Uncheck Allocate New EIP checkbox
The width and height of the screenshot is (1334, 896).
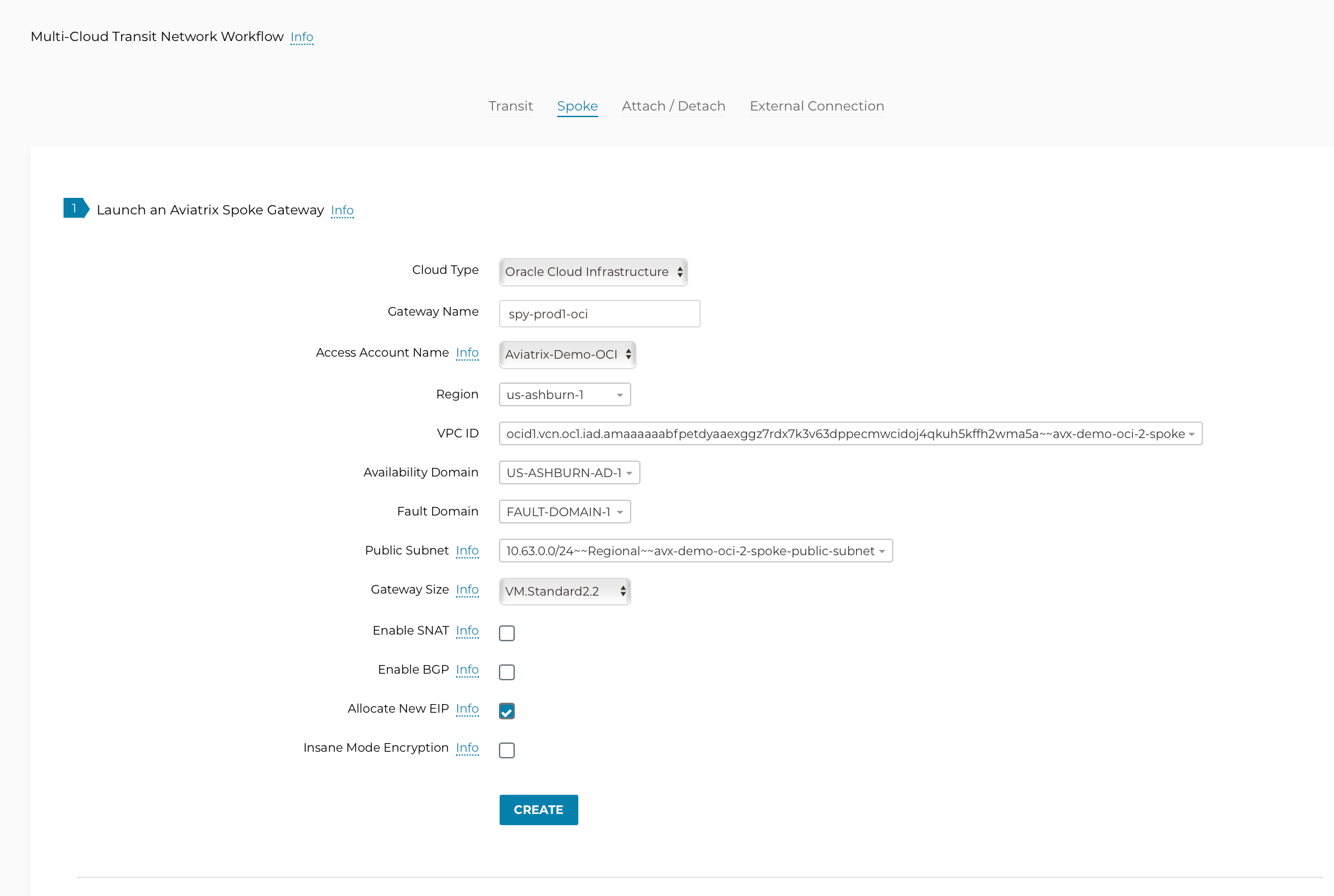click(x=507, y=711)
